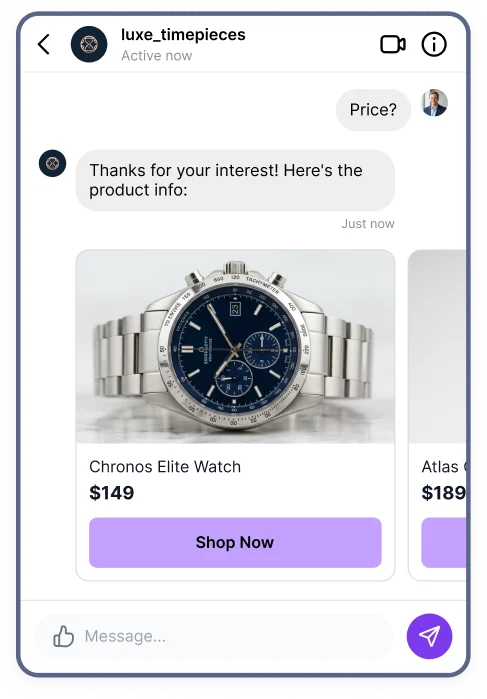Open the conversation info icon

click(x=434, y=44)
